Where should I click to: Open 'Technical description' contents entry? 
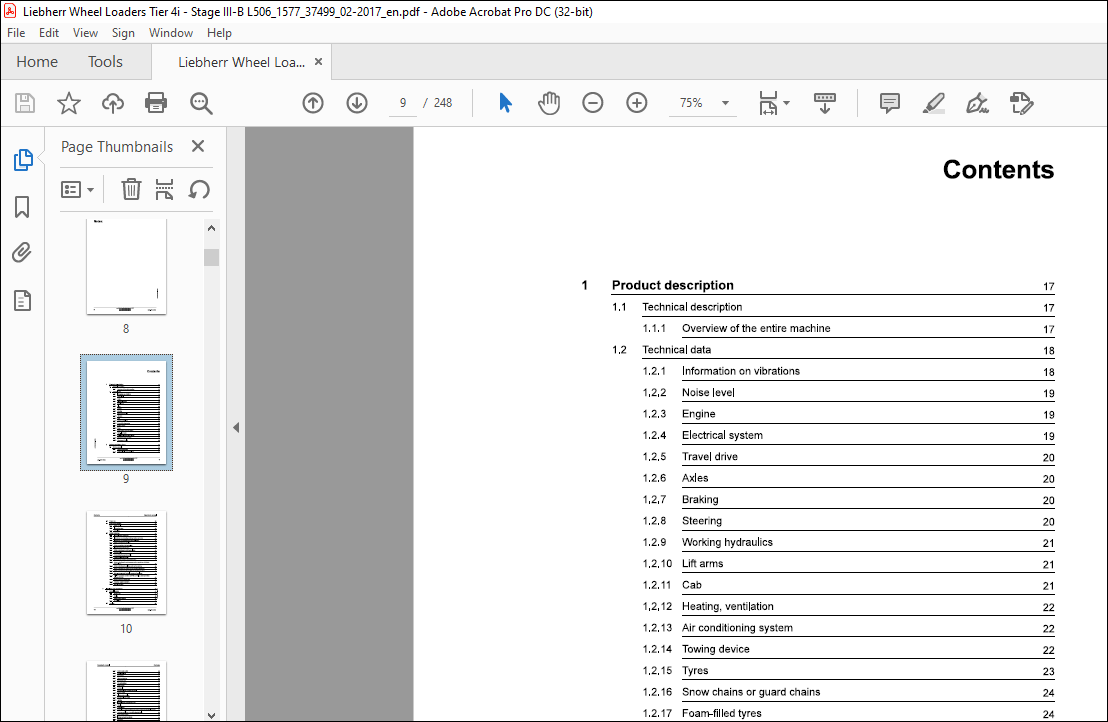click(x=692, y=307)
